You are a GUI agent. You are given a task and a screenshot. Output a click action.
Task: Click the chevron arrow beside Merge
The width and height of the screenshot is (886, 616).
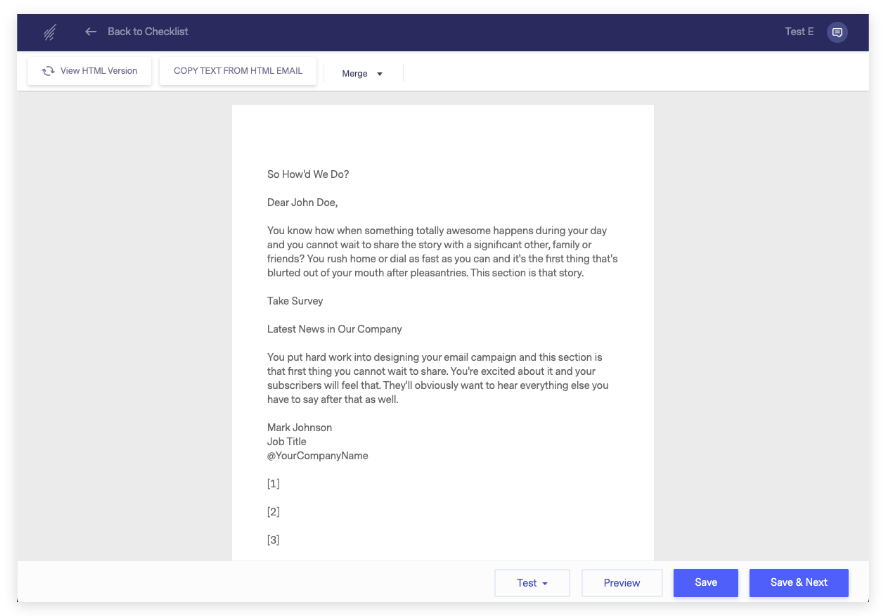tap(378, 73)
